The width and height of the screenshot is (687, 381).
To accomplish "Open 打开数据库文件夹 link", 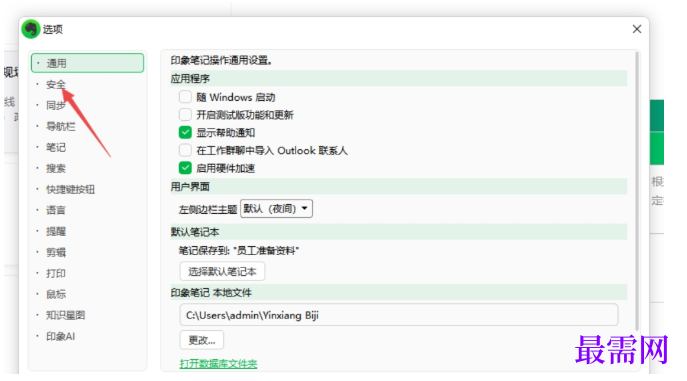I will [218, 363].
